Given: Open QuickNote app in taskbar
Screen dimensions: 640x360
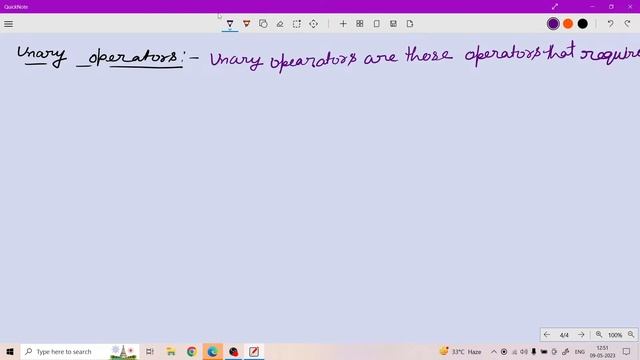Looking at the screenshot, I should 254,351.
